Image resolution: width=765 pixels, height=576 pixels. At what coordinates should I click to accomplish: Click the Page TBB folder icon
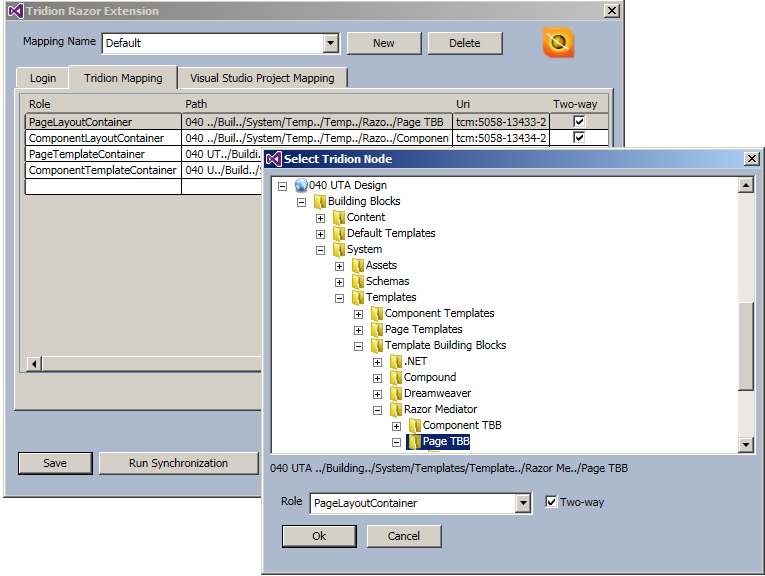click(x=415, y=442)
